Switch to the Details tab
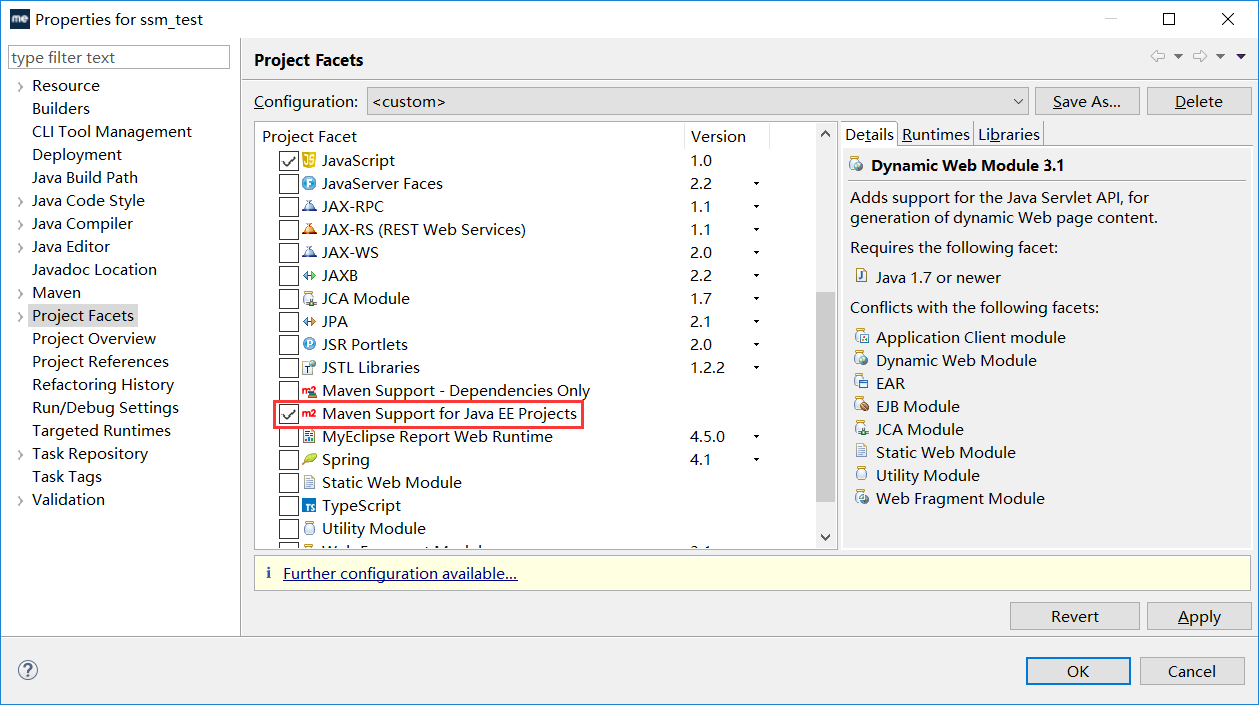 click(x=869, y=134)
